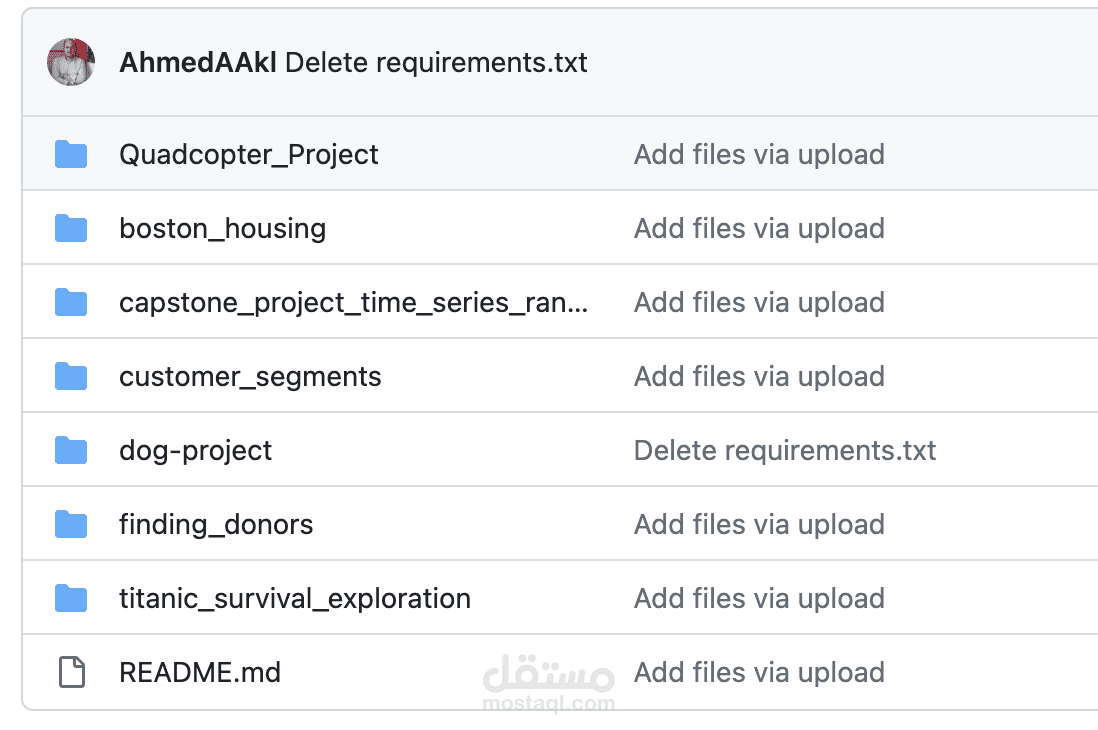Screen dimensions: 1098x730
Task: Open the finding_donors folder
Action: tap(216, 524)
